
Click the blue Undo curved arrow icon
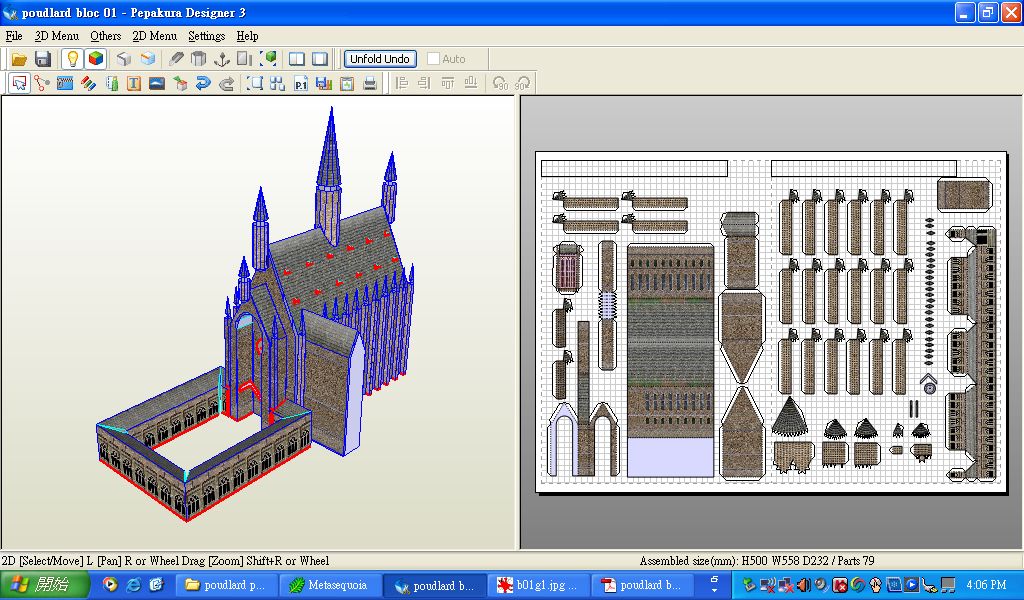point(203,84)
